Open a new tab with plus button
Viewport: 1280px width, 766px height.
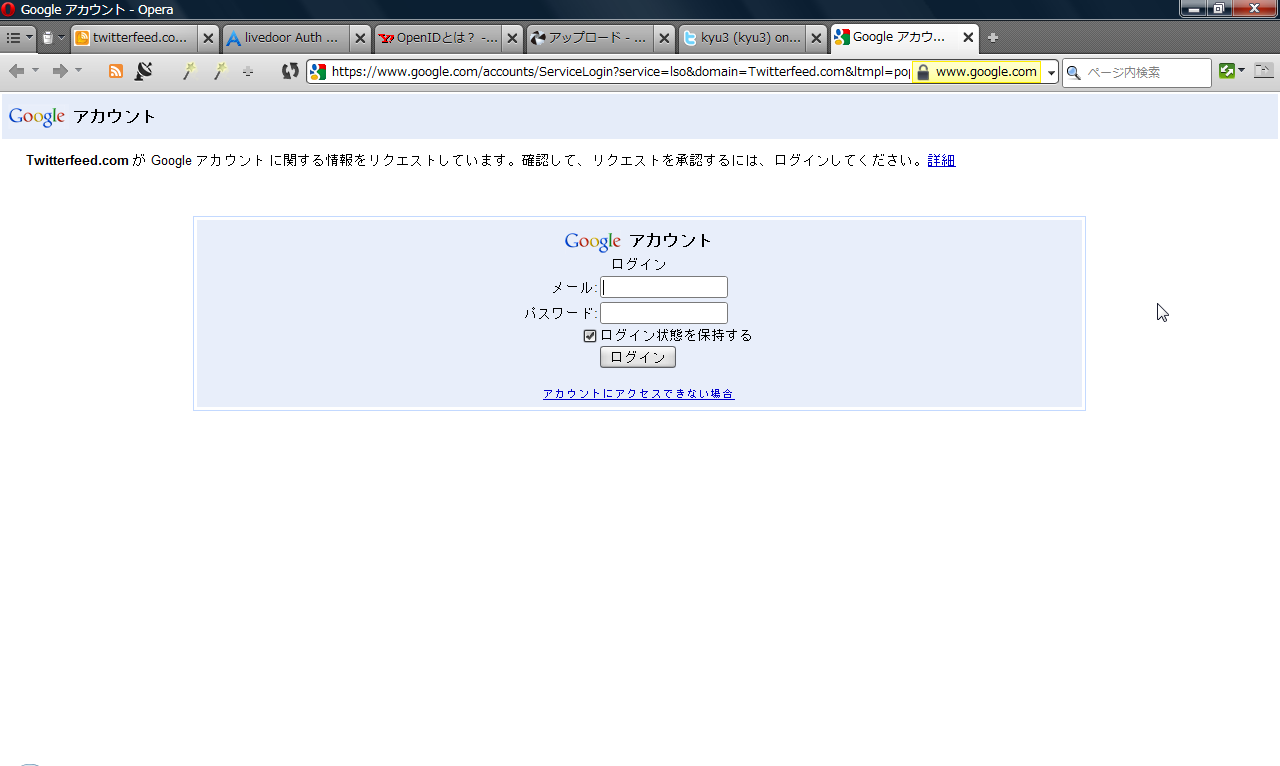993,38
